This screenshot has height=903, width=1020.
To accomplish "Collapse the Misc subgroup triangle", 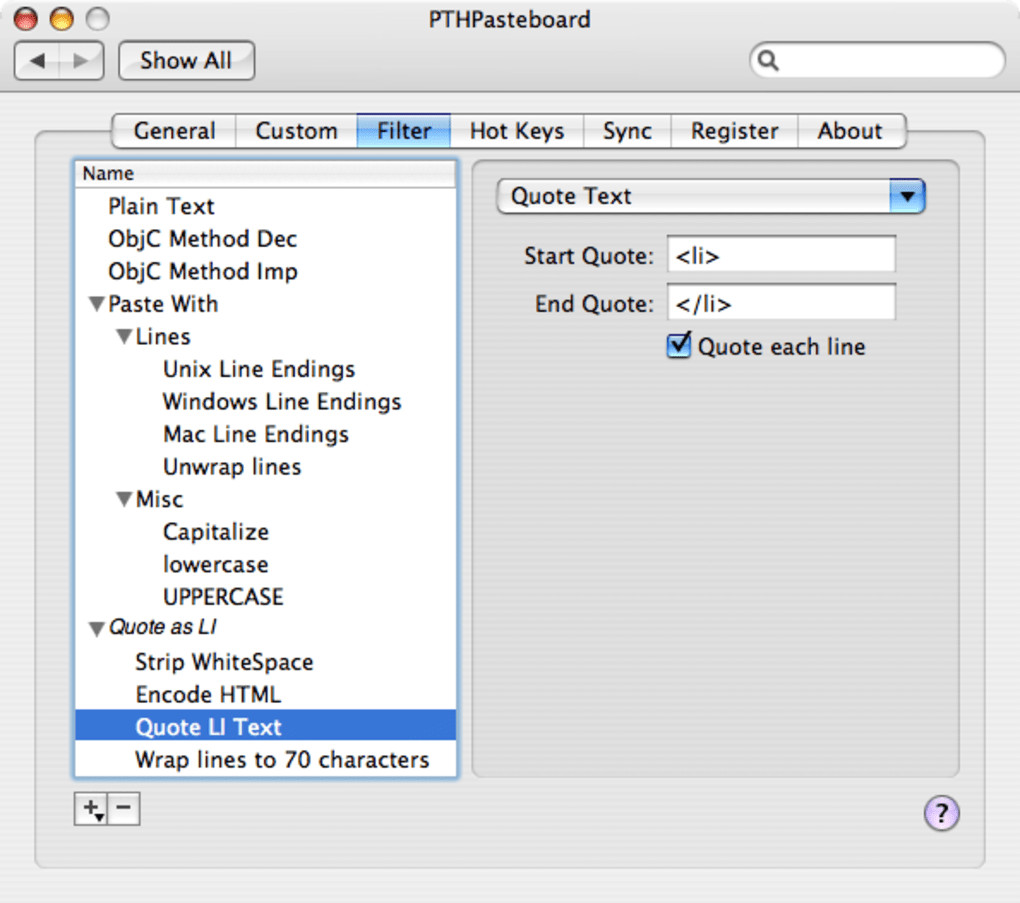I will coord(124,499).
